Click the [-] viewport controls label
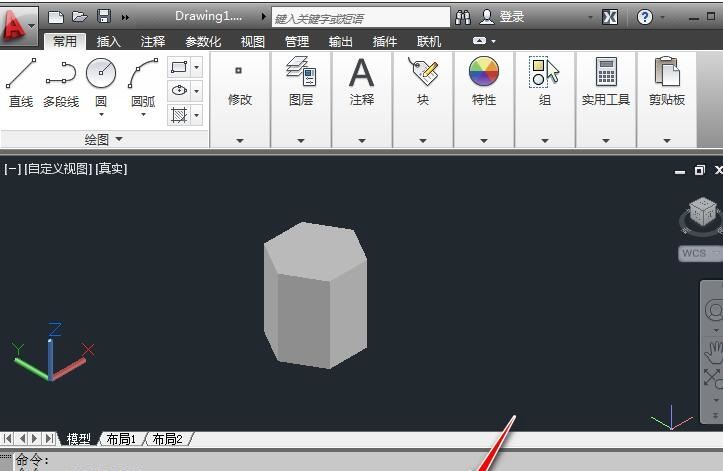 [12, 169]
